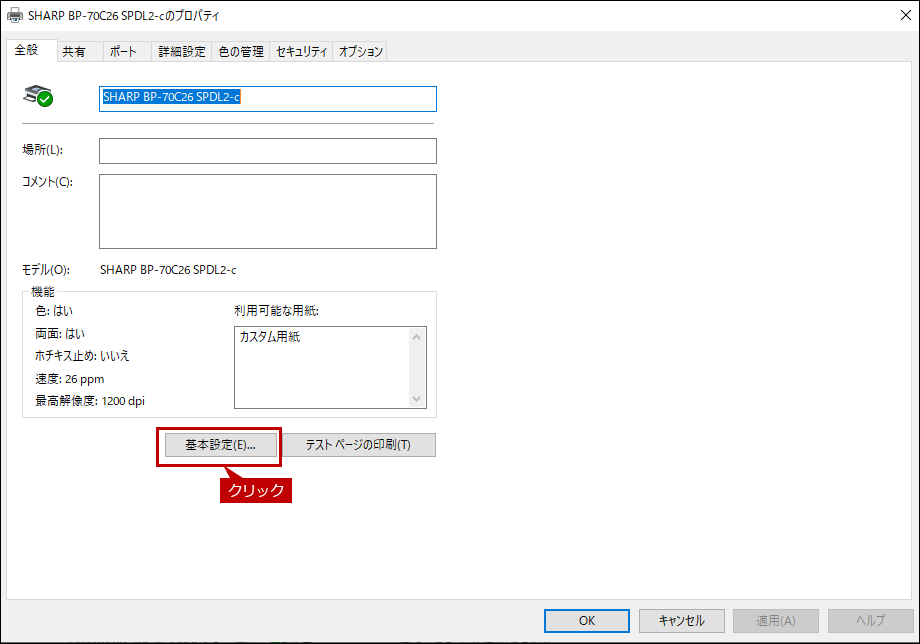Screen dimensions: 920x644
Task: Open 基本設定 printing preferences
Action: (220, 445)
